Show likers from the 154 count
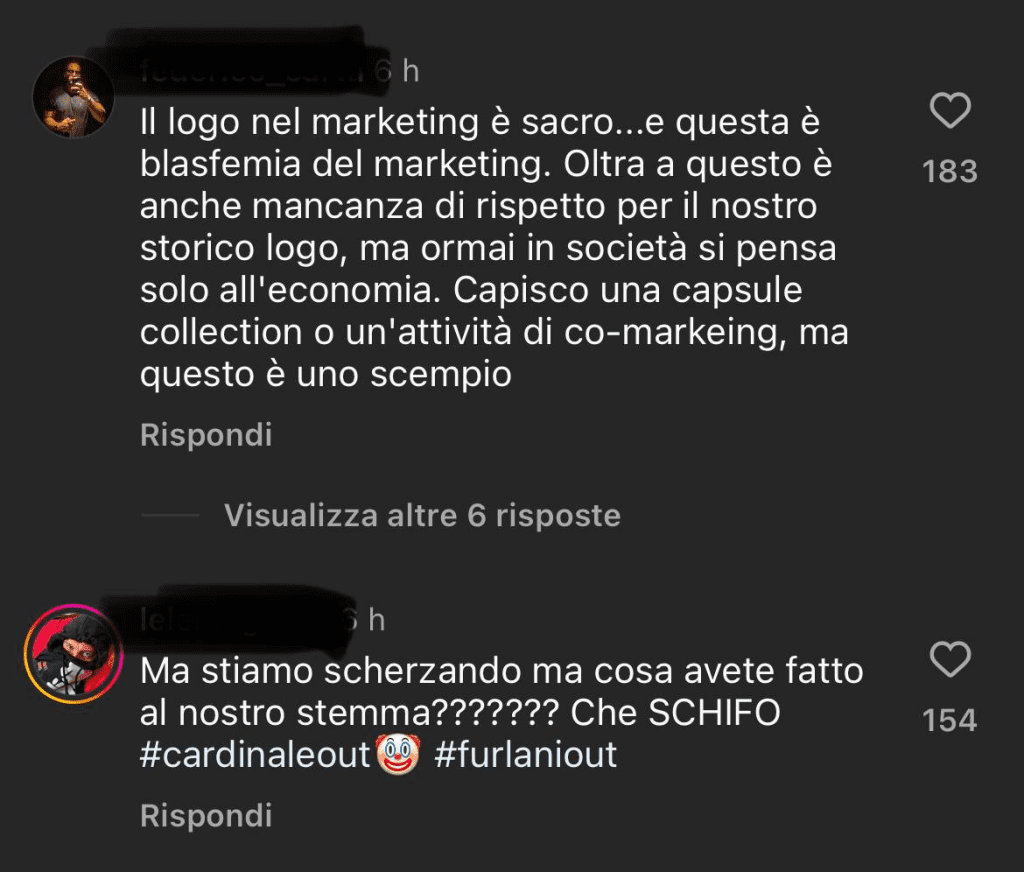This screenshot has width=1024, height=872. coord(950,720)
